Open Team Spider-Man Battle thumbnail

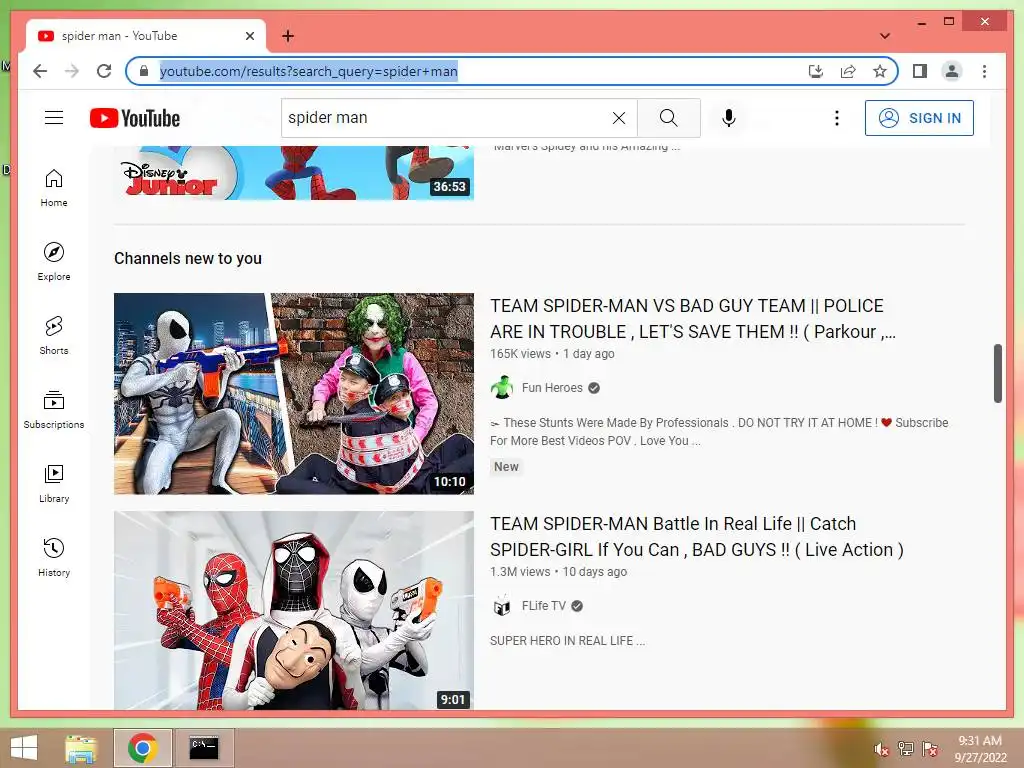tap(294, 611)
